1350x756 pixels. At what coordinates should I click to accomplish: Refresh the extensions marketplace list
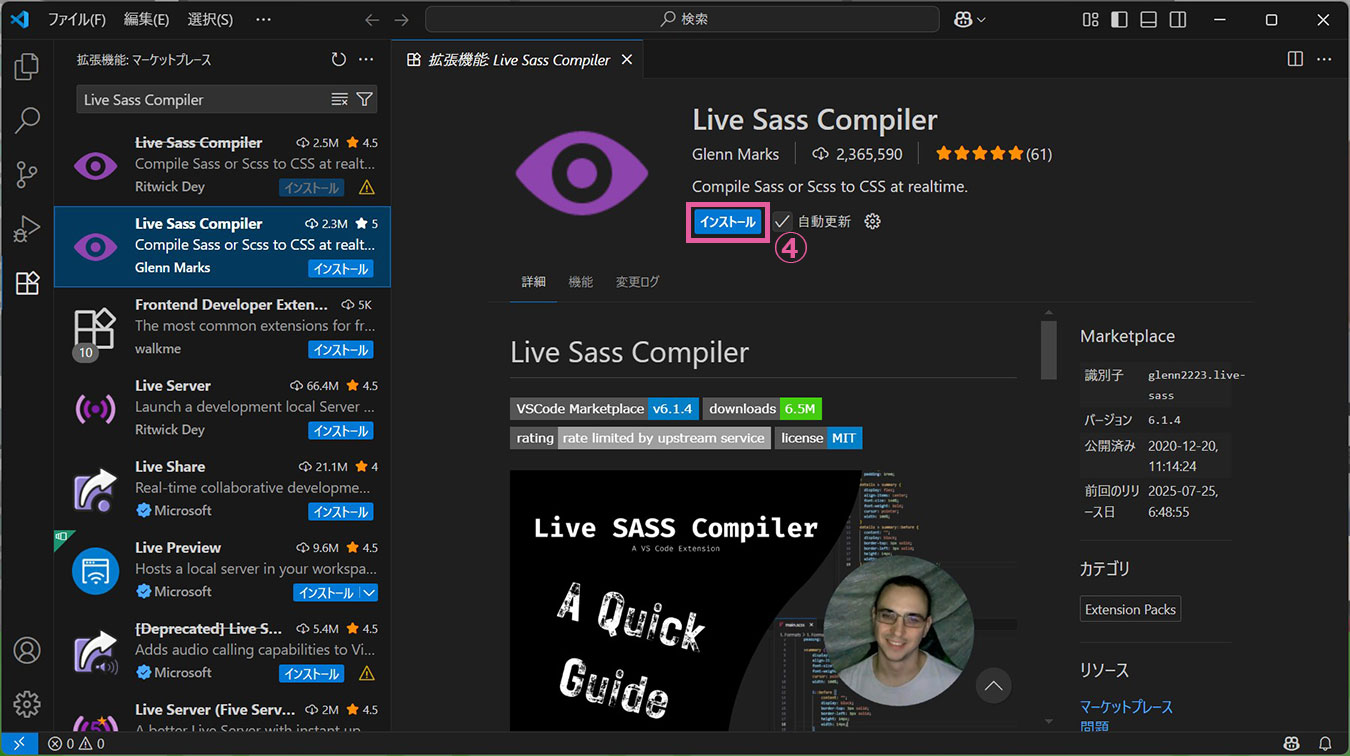(x=339, y=60)
